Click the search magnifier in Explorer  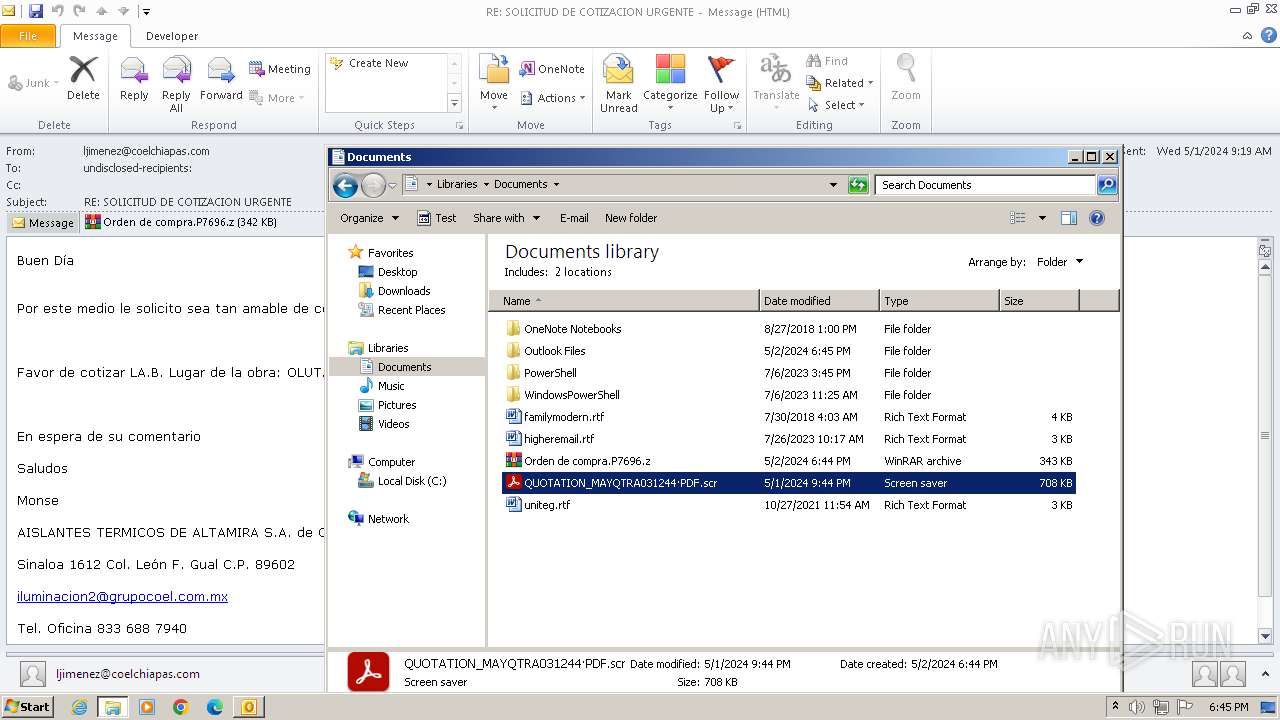point(1107,185)
